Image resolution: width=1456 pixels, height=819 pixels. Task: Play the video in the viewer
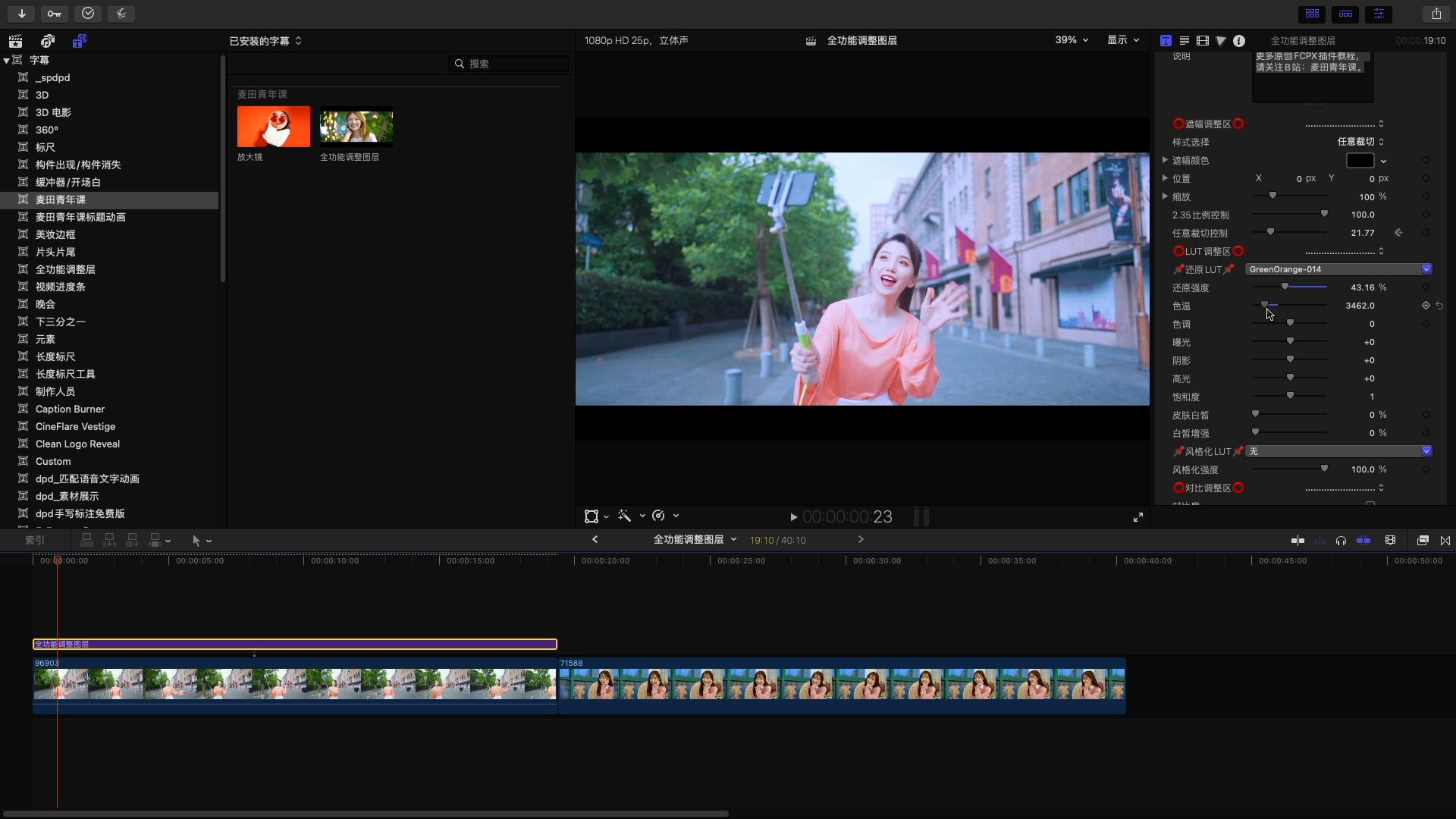click(x=793, y=517)
